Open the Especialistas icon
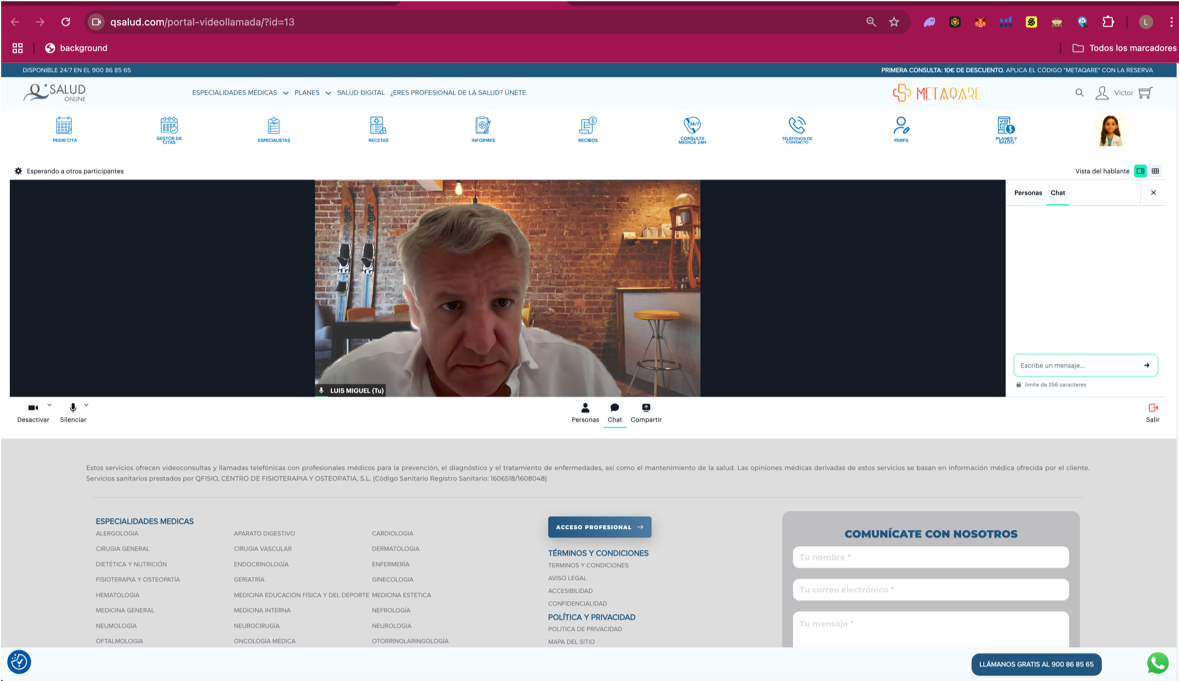The height and width of the screenshot is (681, 1179). [x=274, y=129]
